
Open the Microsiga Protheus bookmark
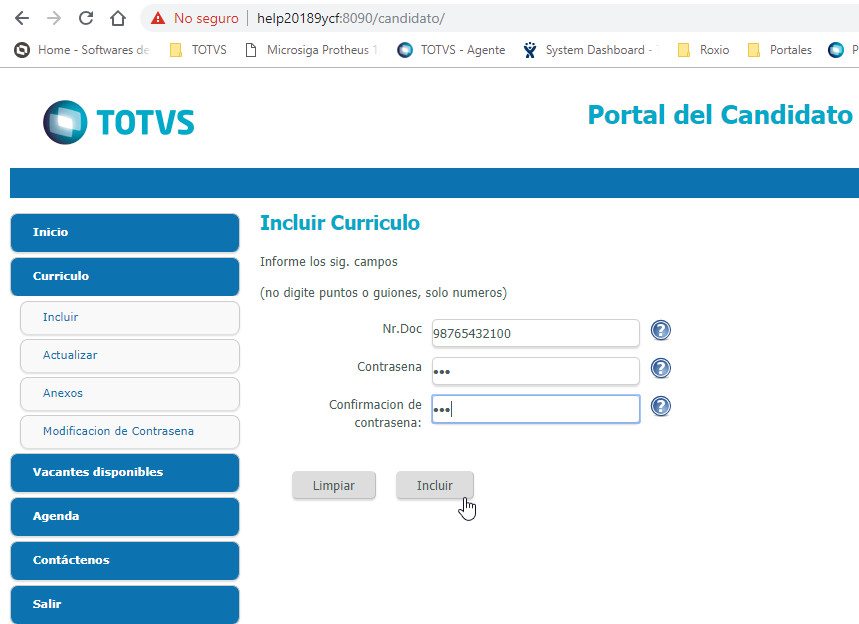pos(311,50)
